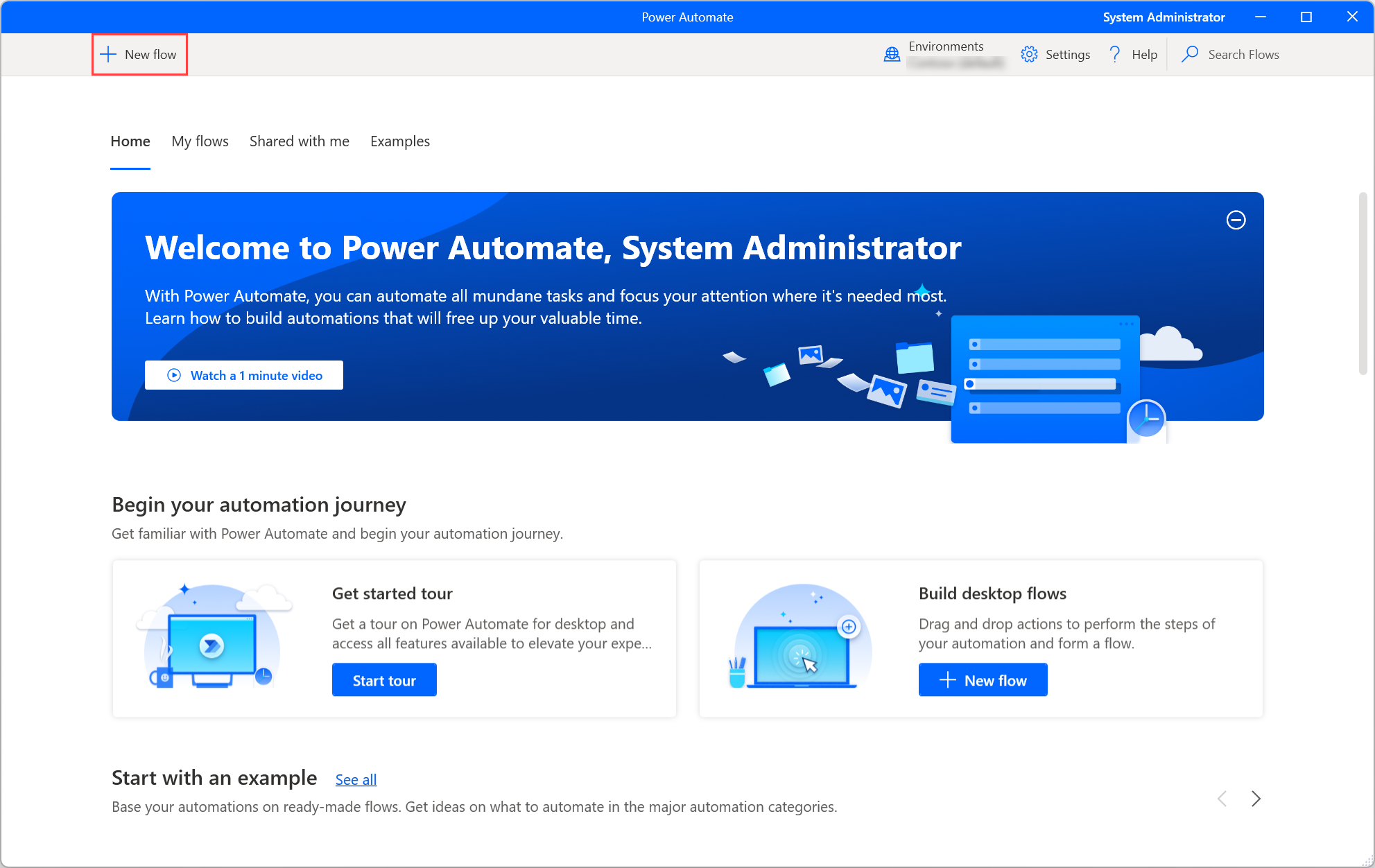The height and width of the screenshot is (868, 1375).
Task: Click the minimize banner icon top-right
Action: coord(1236,220)
